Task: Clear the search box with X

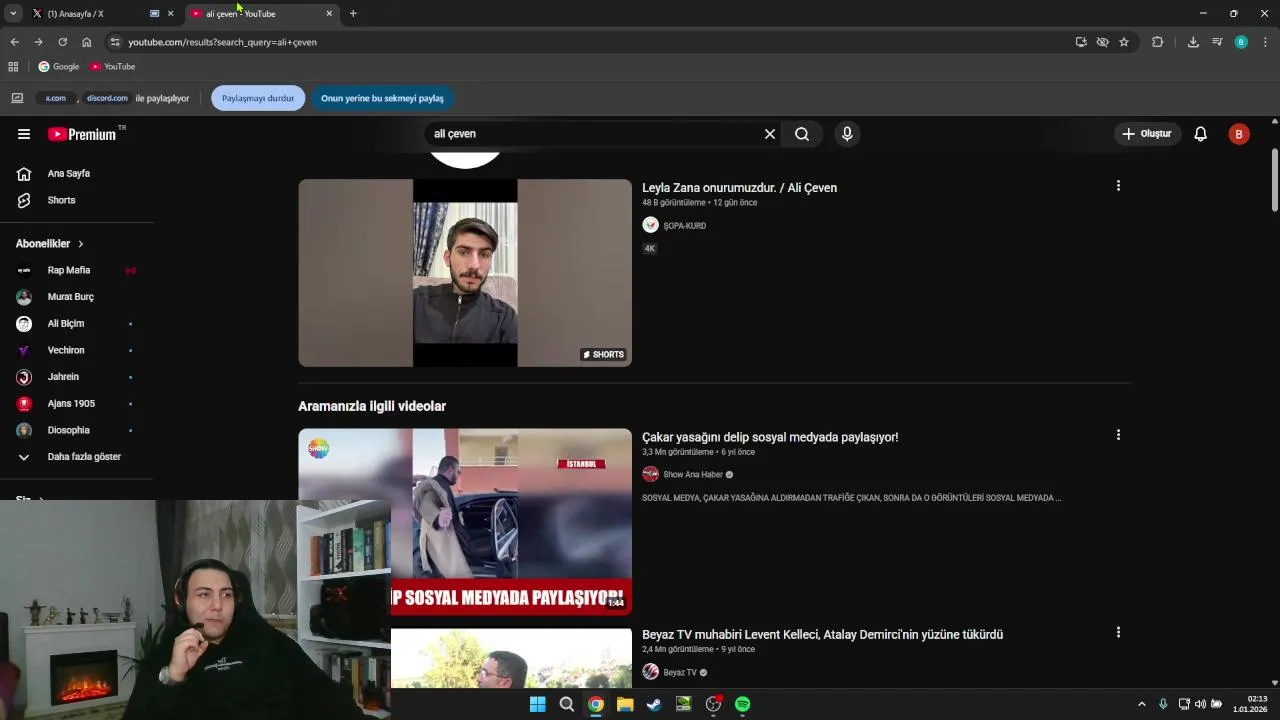Action: coord(770,134)
